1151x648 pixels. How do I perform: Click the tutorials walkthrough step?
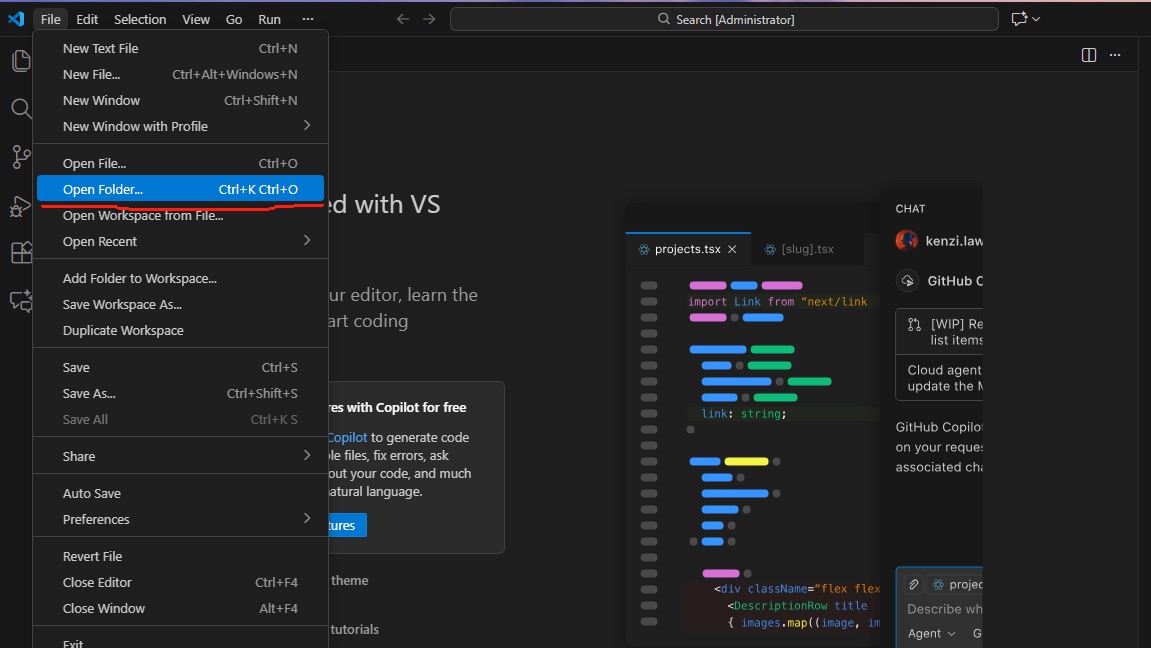point(354,630)
